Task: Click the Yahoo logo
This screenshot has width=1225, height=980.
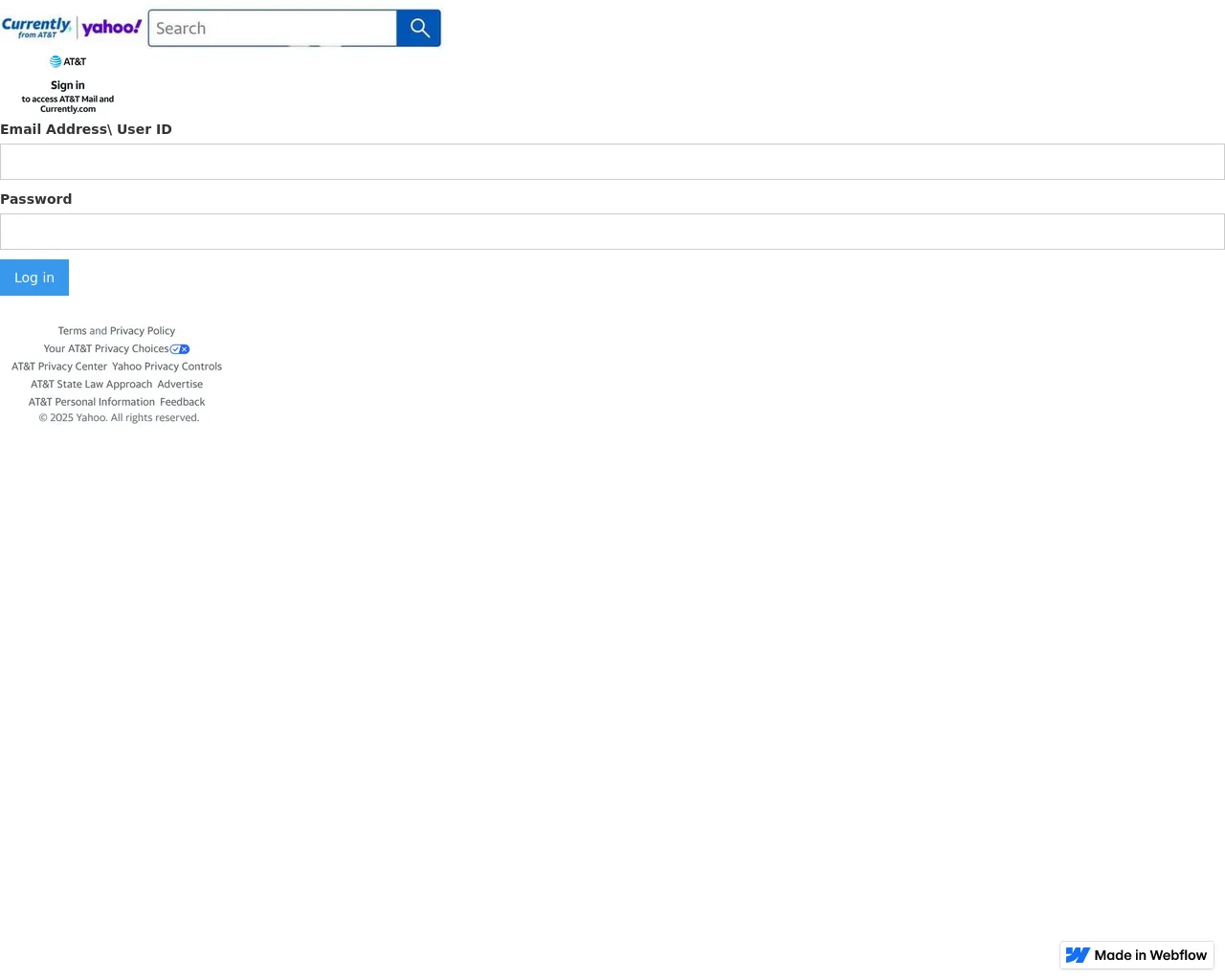Action: pos(112,28)
